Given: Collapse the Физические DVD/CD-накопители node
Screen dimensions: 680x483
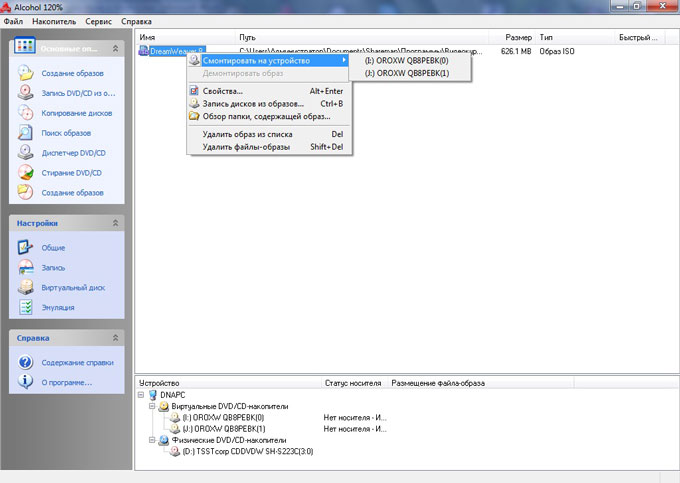Looking at the screenshot, I should point(152,440).
